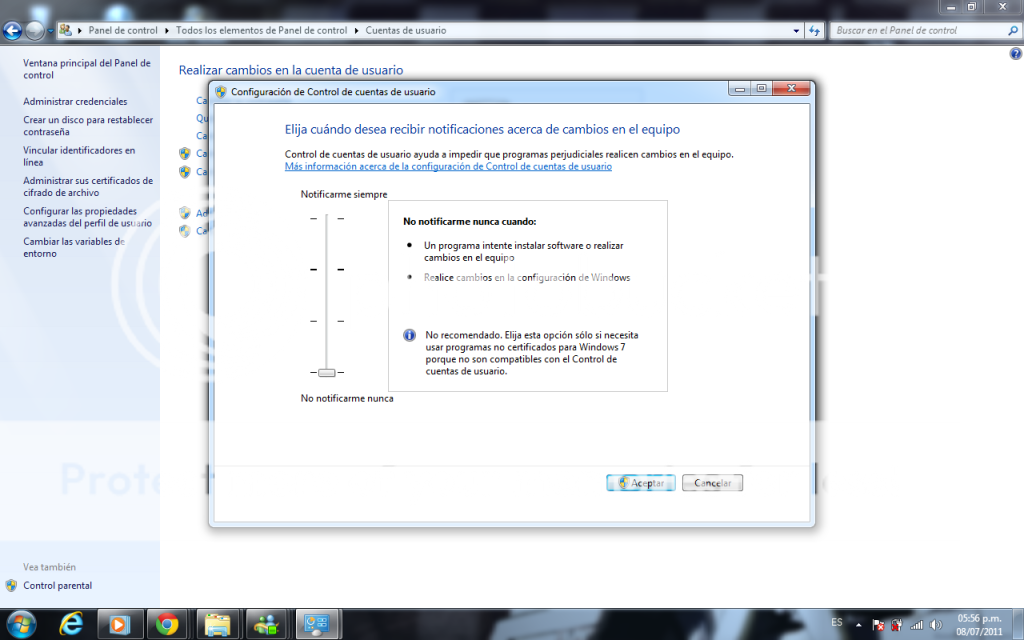Viewport: 1024px width, 640px height.
Task: Open 'Vincular identificadores en línea' link
Action: [79, 156]
